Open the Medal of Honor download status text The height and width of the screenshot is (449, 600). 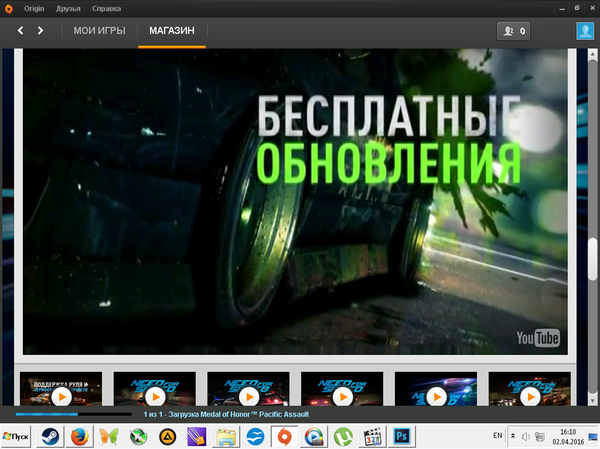click(226, 414)
